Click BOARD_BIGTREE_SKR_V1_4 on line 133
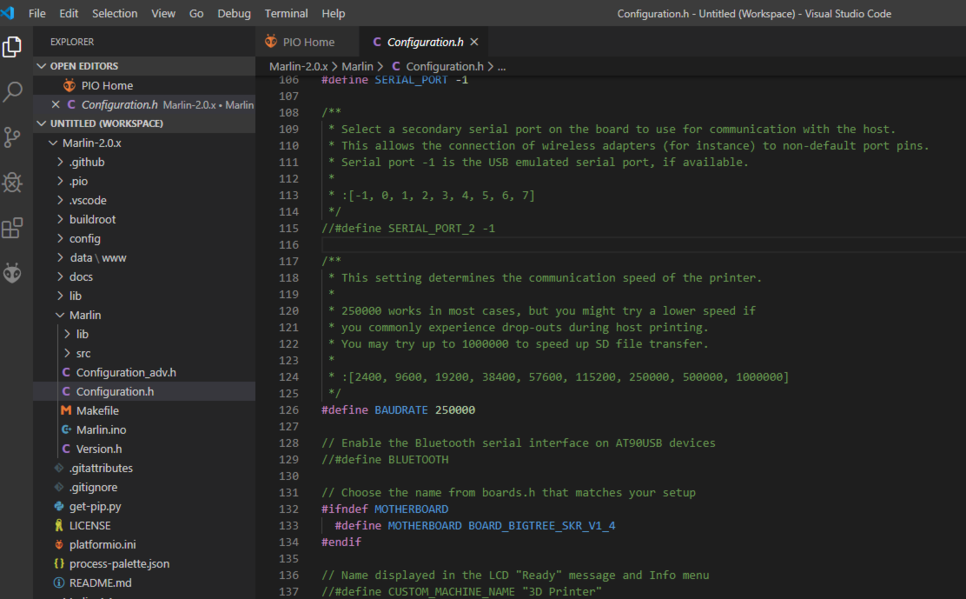 (542, 526)
